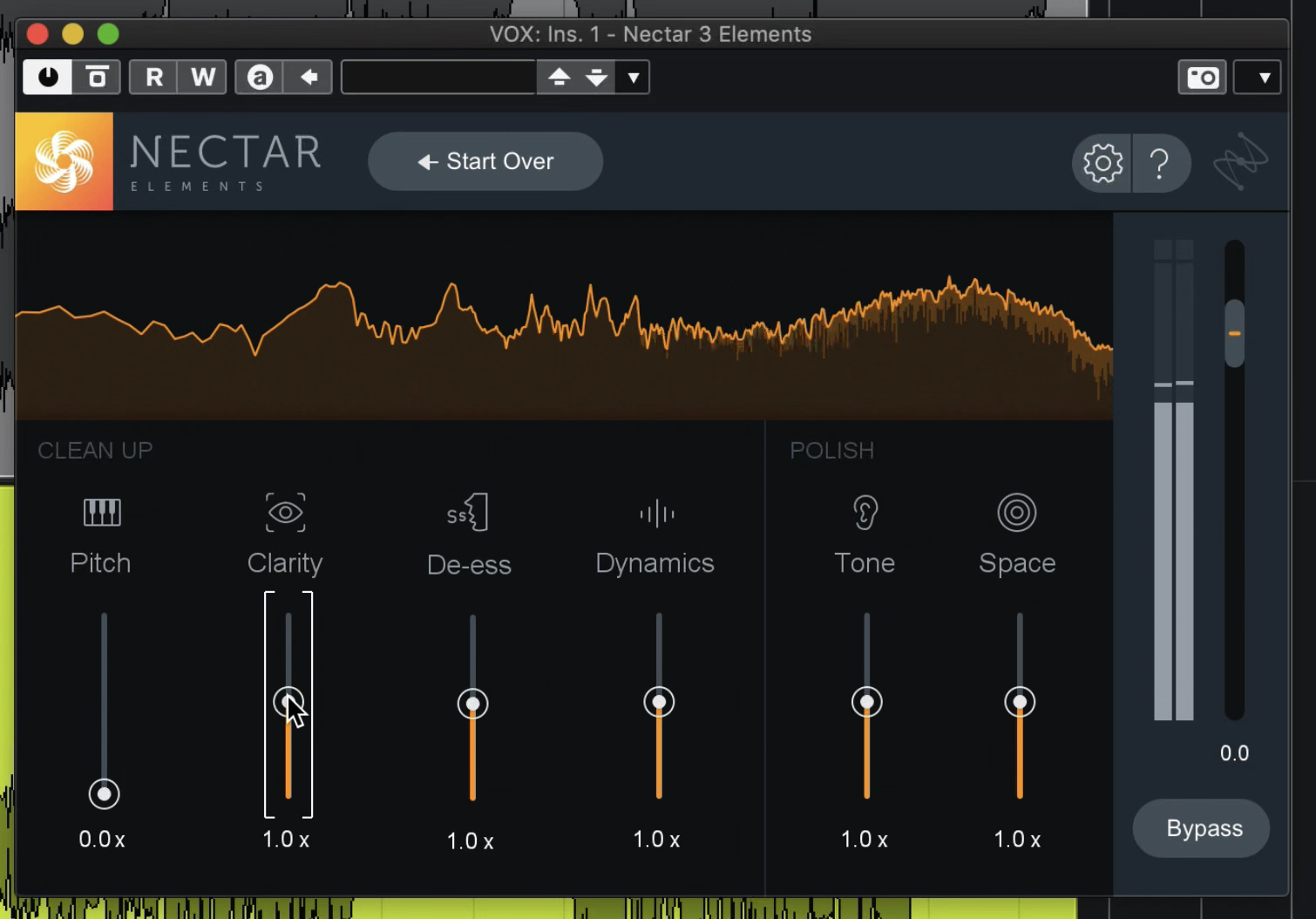
Task: Click the Space 1.0 x value
Action: tap(1017, 839)
